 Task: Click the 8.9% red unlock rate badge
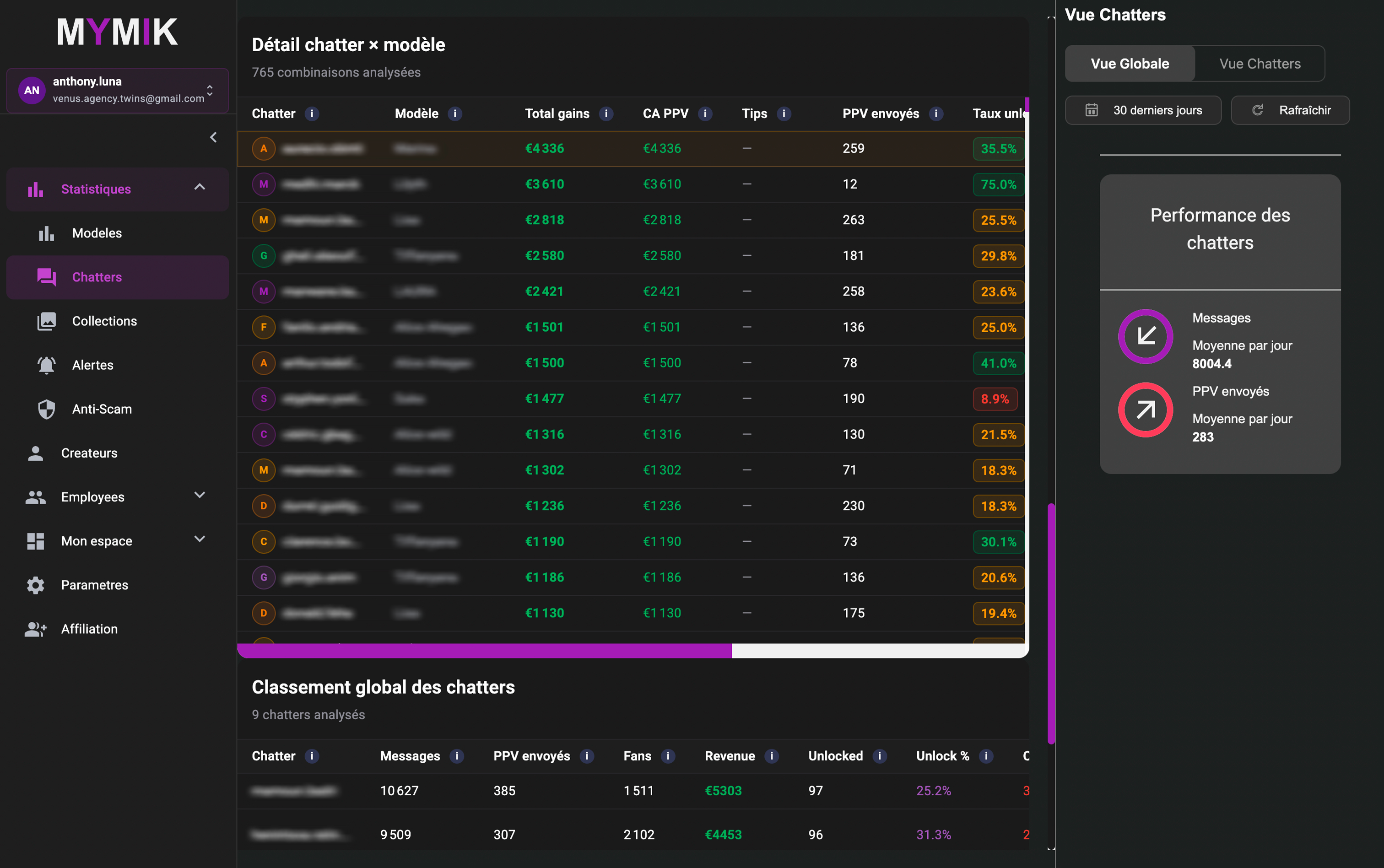pyautogui.click(x=995, y=399)
